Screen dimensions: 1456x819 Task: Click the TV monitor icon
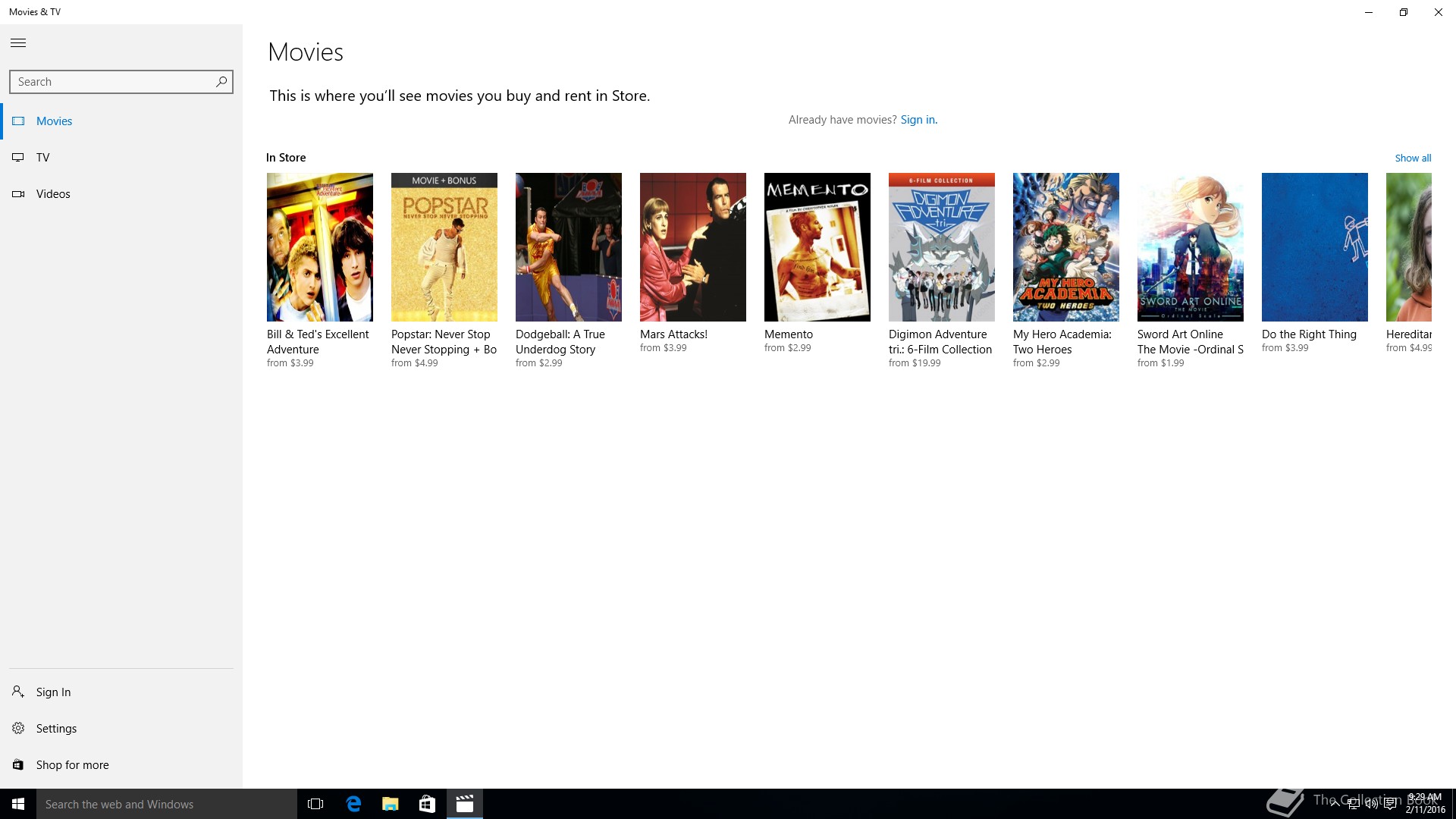pos(18,158)
